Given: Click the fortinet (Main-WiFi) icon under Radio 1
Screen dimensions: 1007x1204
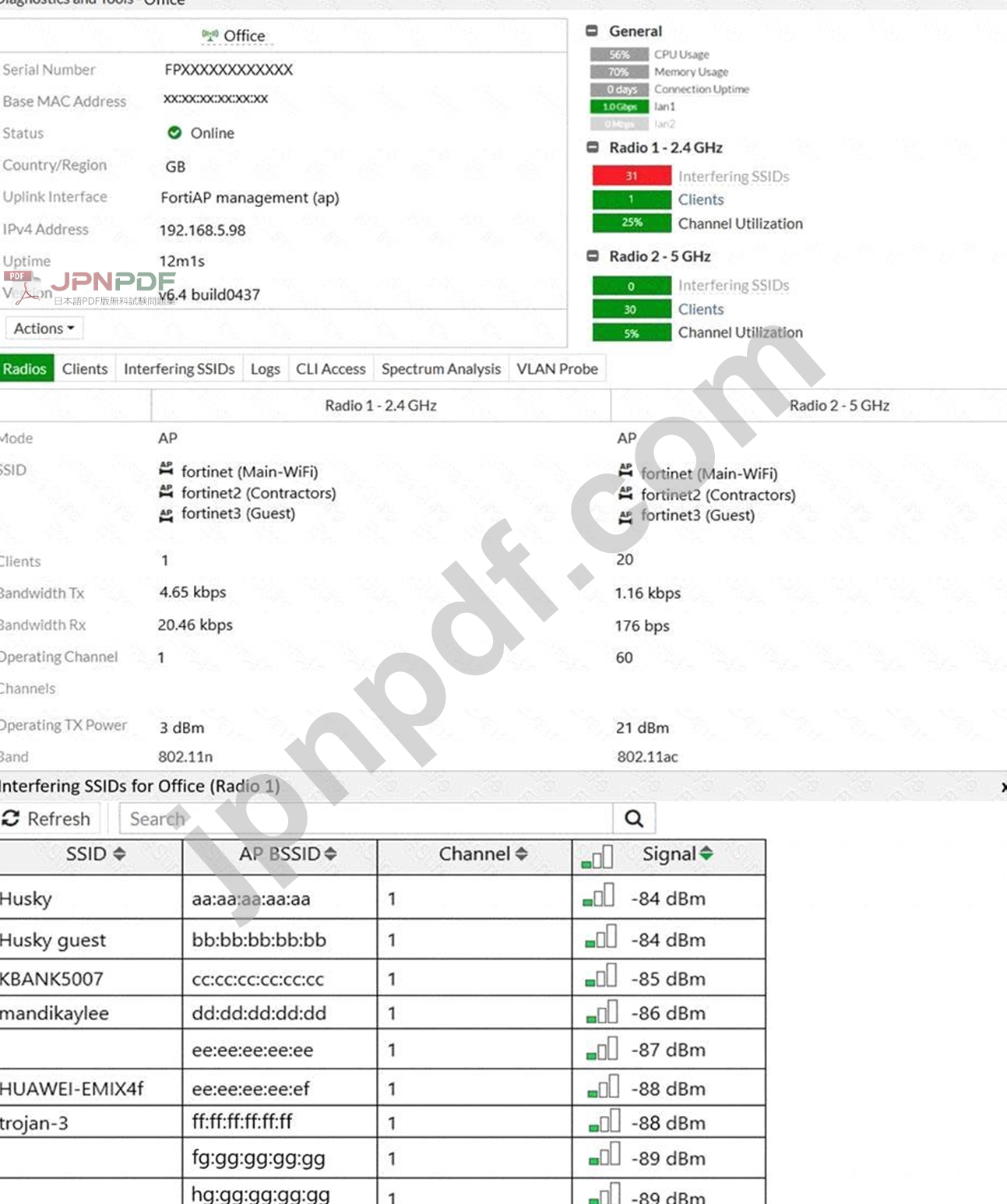Looking at the screenshot, I should point(166,470).
